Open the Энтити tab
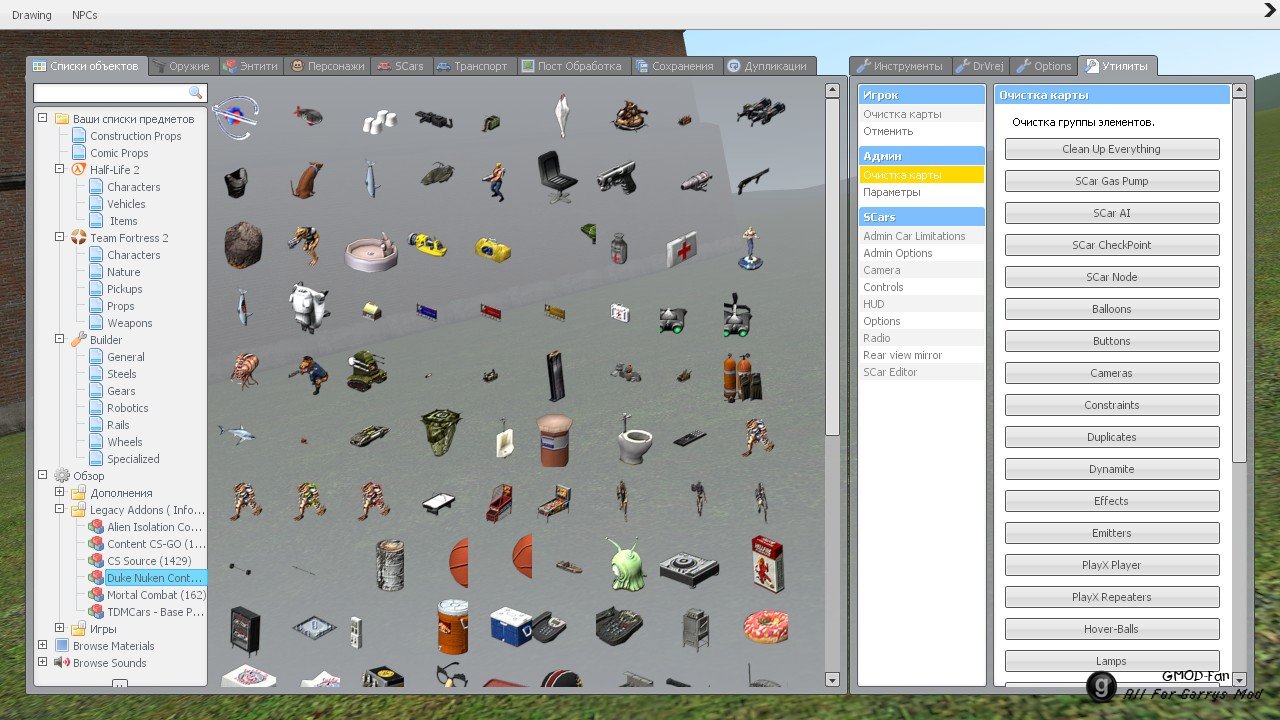The image size is (1280, 720). (x=252, y=66)
